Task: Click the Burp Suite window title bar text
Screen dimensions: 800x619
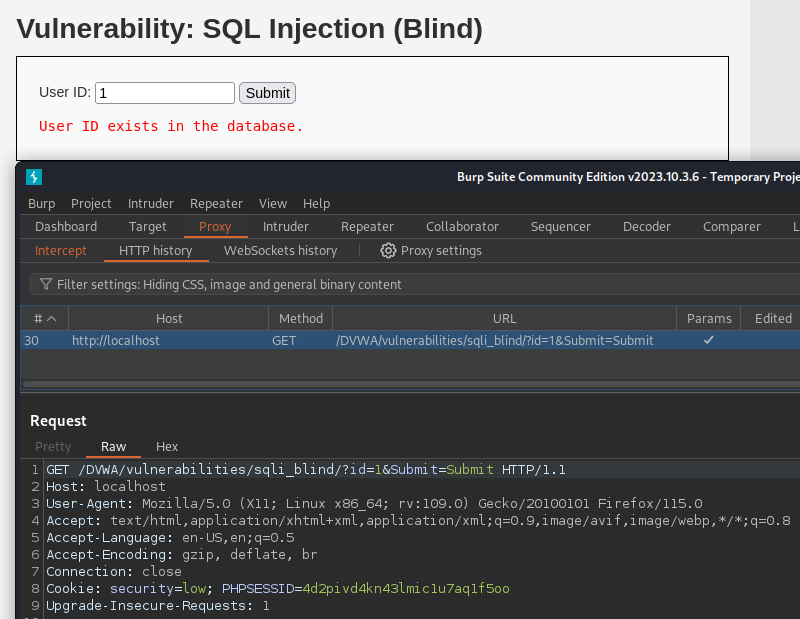Action: coord(628,177)
